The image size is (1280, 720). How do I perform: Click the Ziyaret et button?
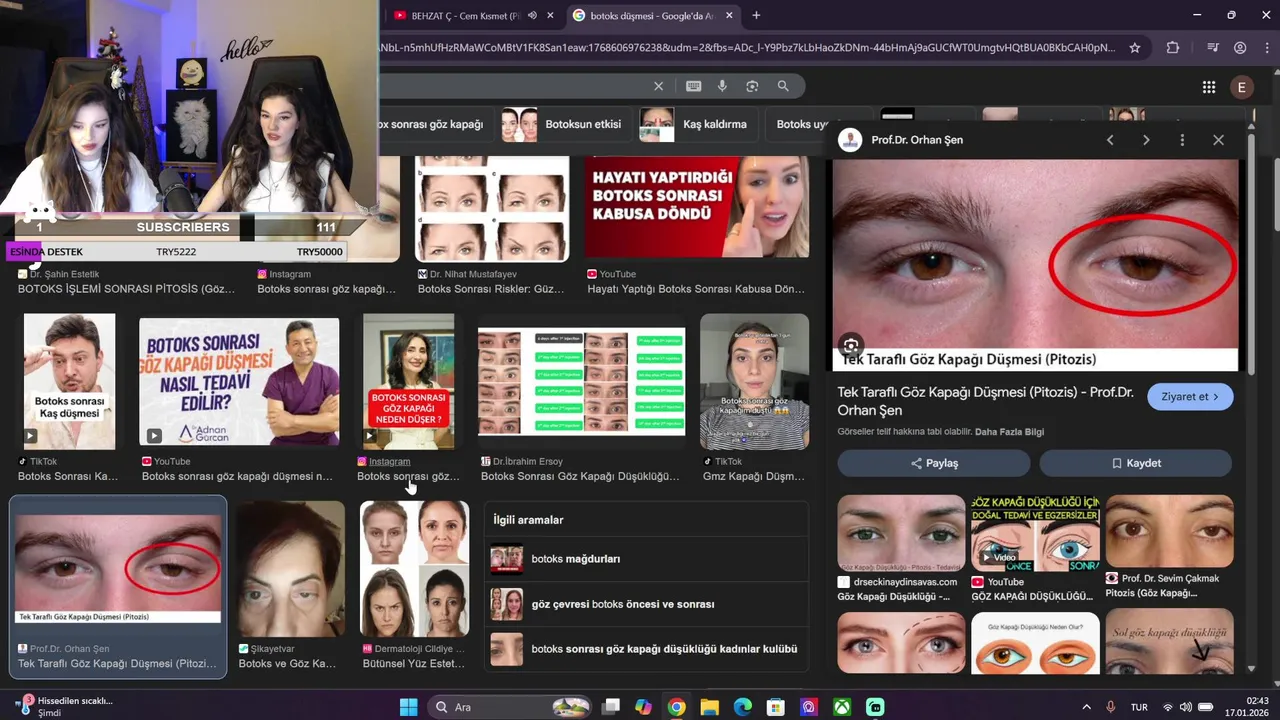[1190, 397]
